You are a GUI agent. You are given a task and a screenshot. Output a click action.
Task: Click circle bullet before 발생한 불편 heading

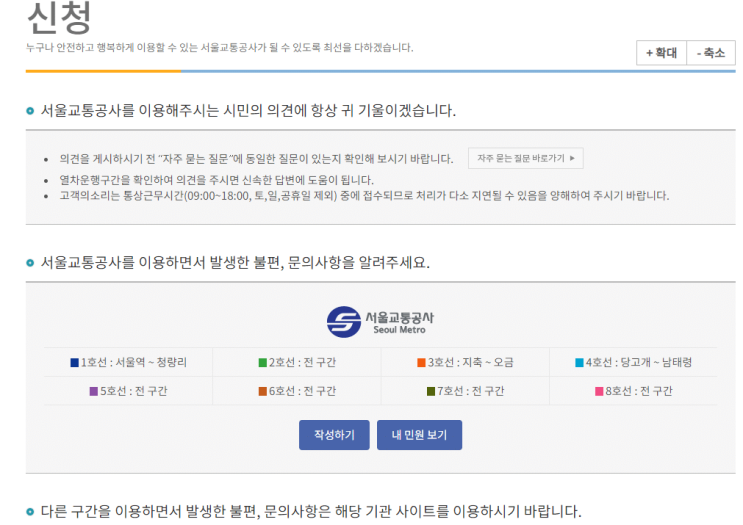click(30, 262)
